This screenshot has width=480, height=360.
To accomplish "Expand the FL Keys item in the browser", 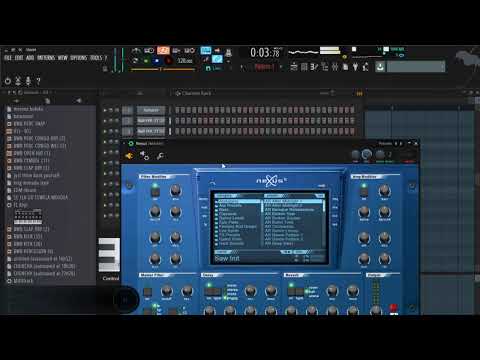I will tap(21, 205).
